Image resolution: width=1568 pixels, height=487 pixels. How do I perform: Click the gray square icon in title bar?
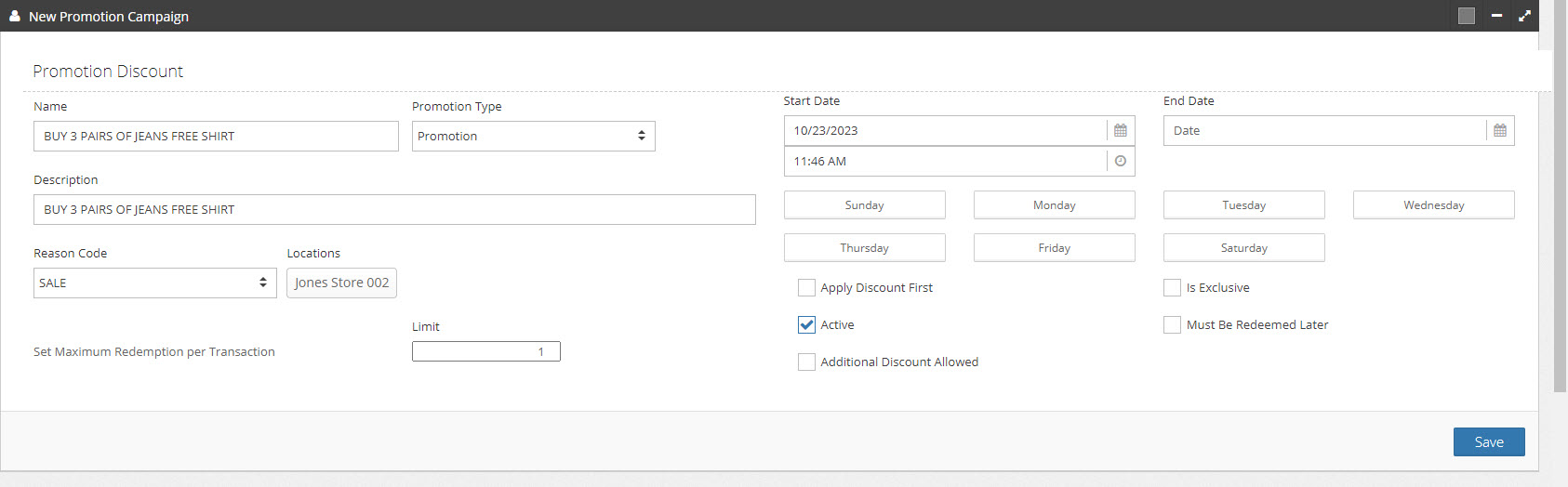click(x=1467, y=16)
